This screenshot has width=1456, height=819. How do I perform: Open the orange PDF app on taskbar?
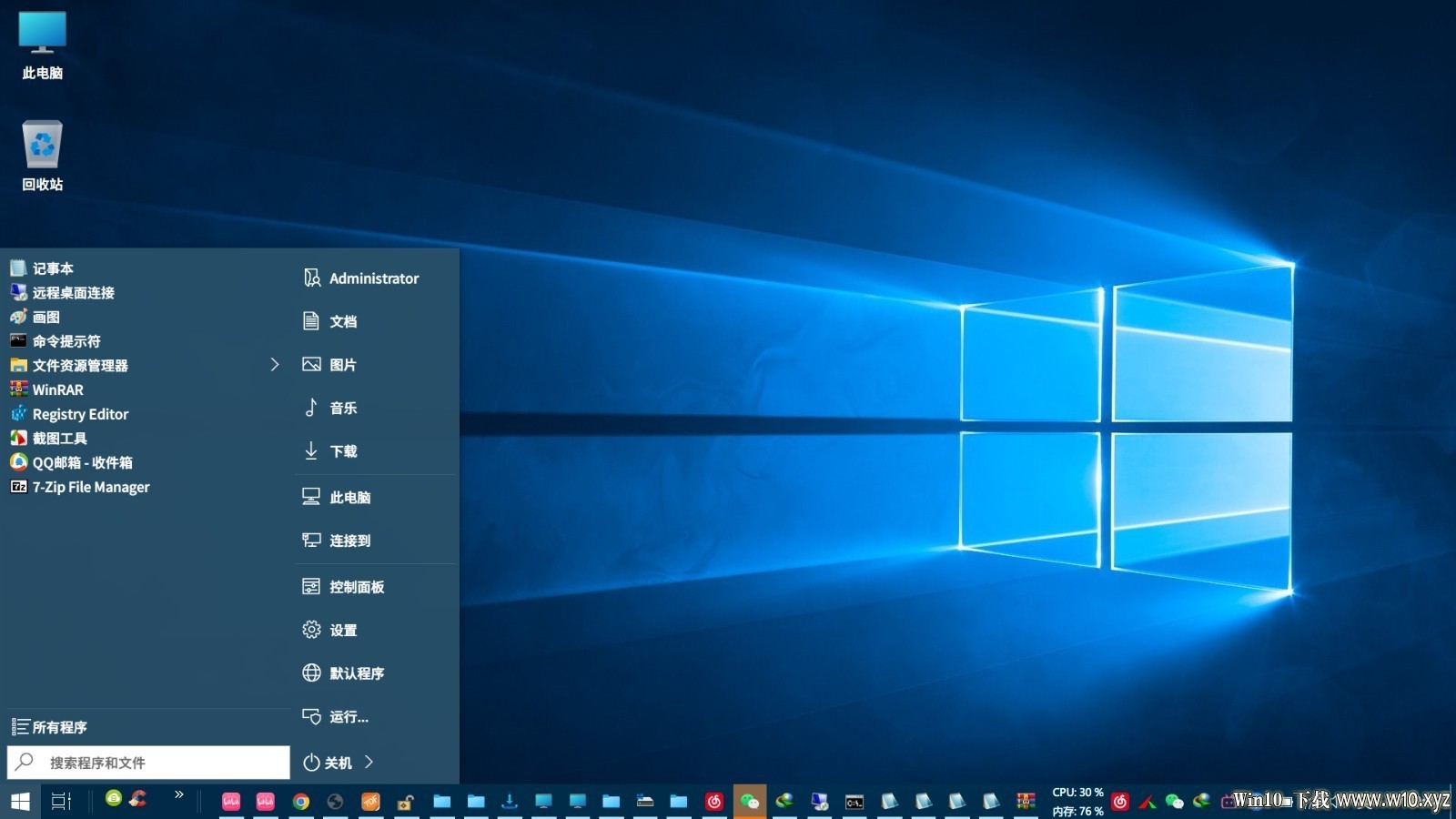pyautogui.click(x=370, y=802)
